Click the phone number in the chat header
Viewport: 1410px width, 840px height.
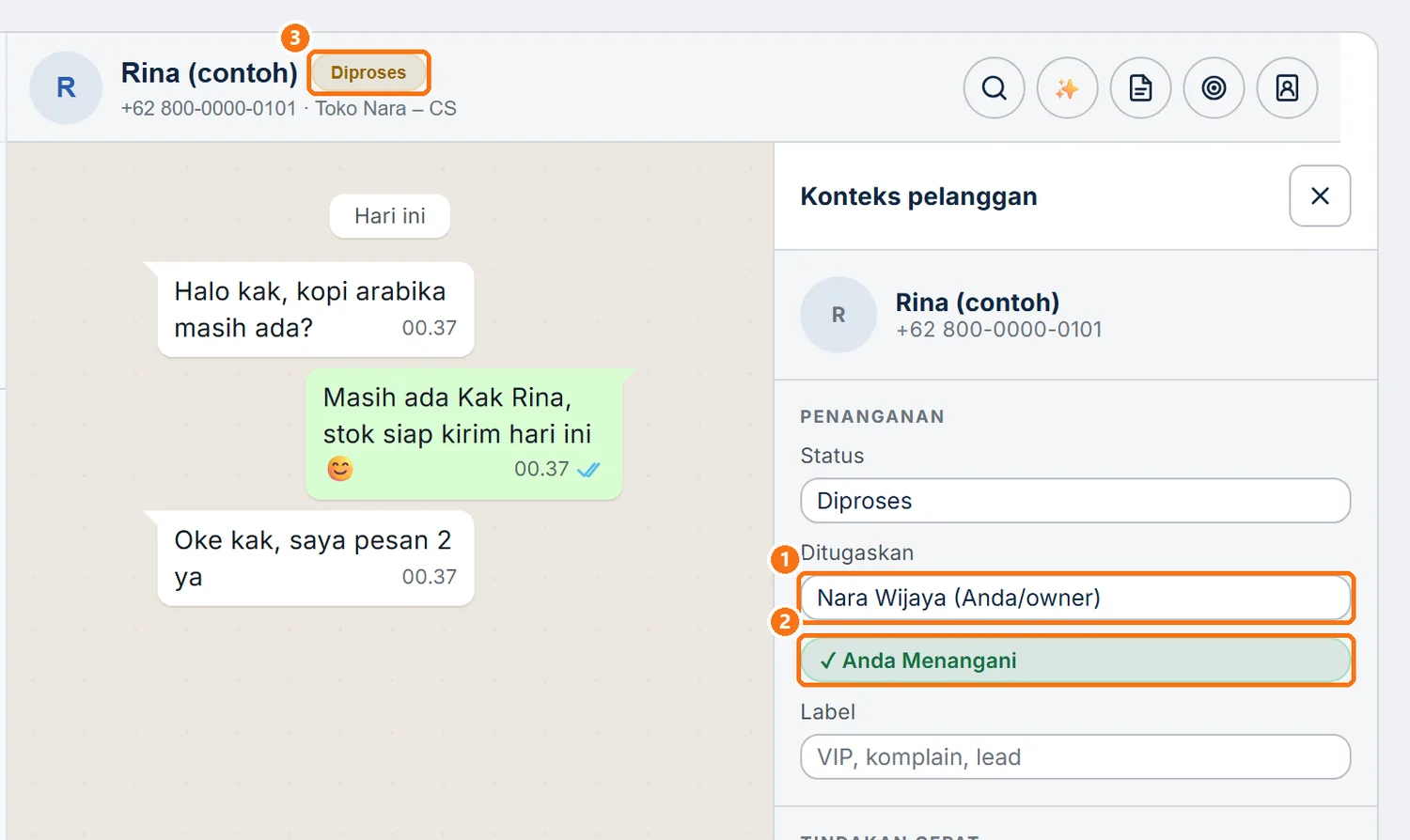pyautogui.click(x=209, y=109)
